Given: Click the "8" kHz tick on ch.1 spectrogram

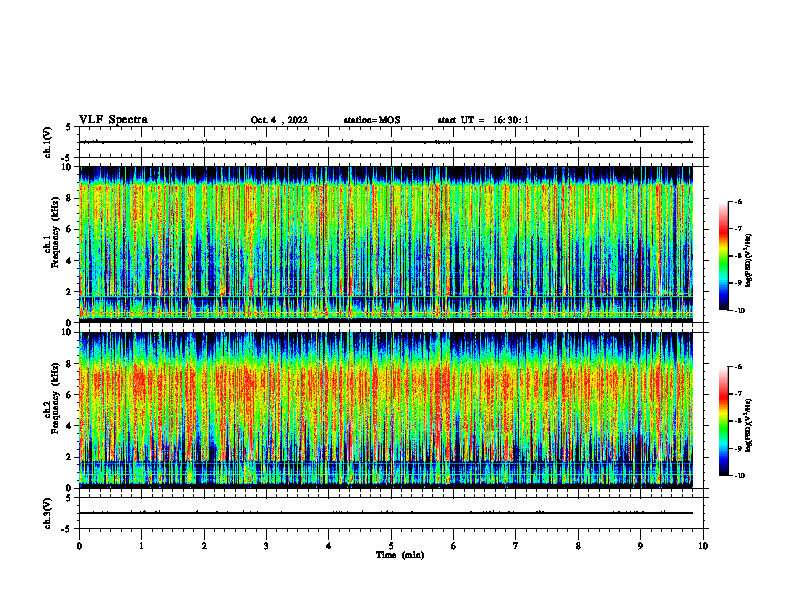Looking at the screenshot, I should [x=70, y=198].
